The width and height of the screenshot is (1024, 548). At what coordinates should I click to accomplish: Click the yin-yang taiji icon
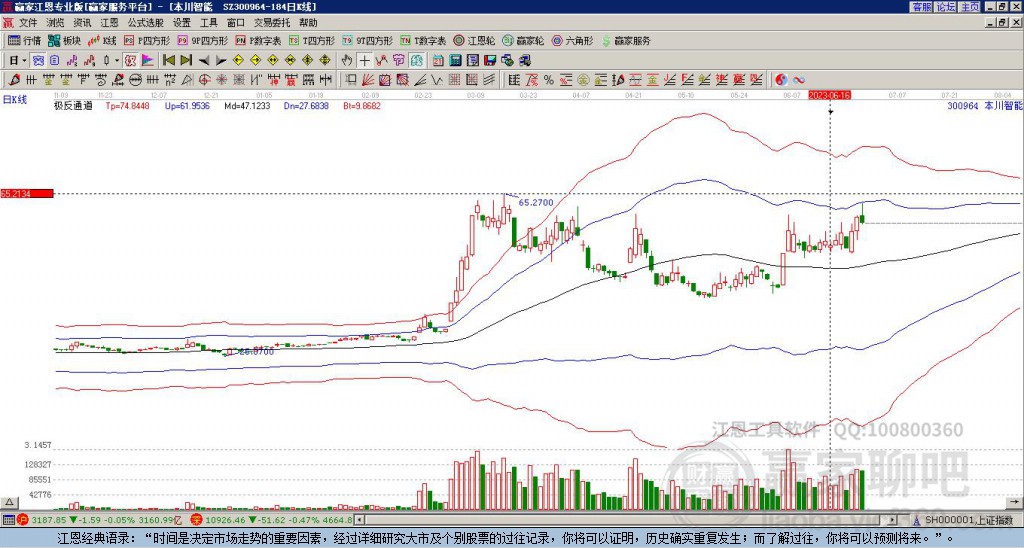click(x=781, y=80)
